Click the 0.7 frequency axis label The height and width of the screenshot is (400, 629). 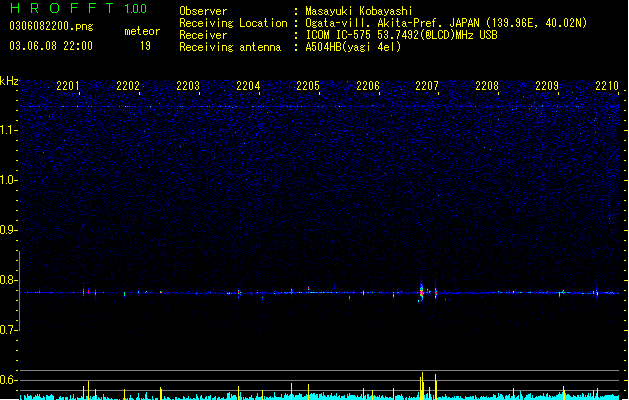8,330
